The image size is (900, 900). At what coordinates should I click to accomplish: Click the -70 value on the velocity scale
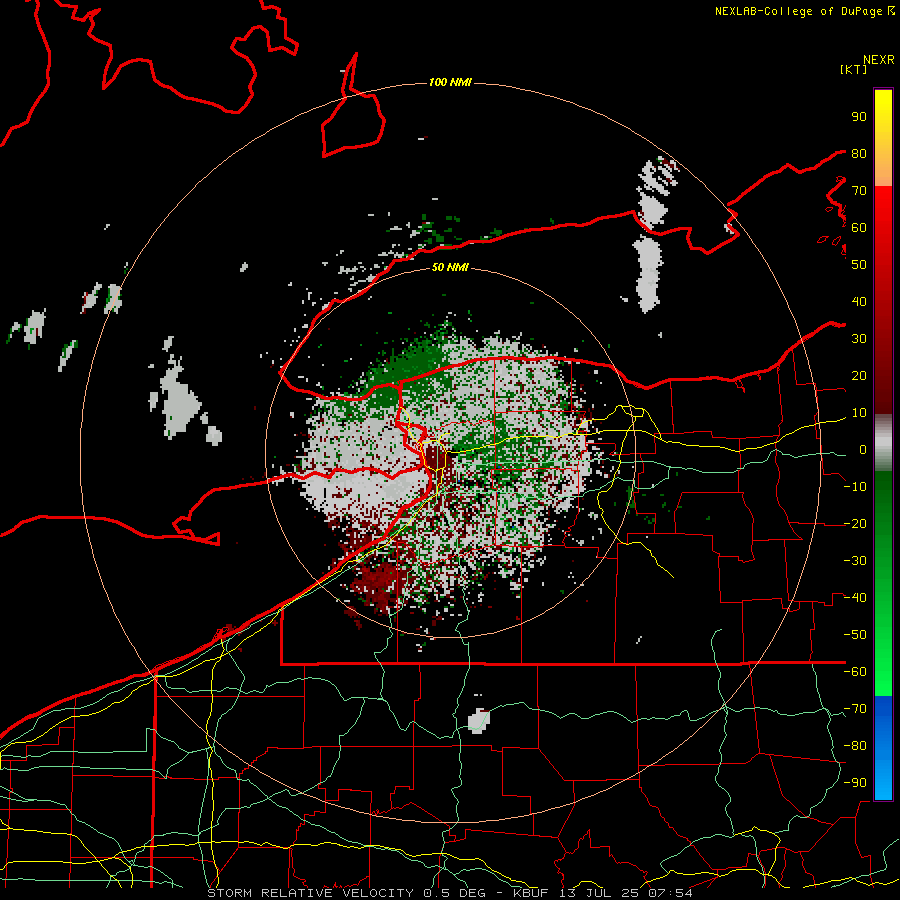(x=855, y=709)
